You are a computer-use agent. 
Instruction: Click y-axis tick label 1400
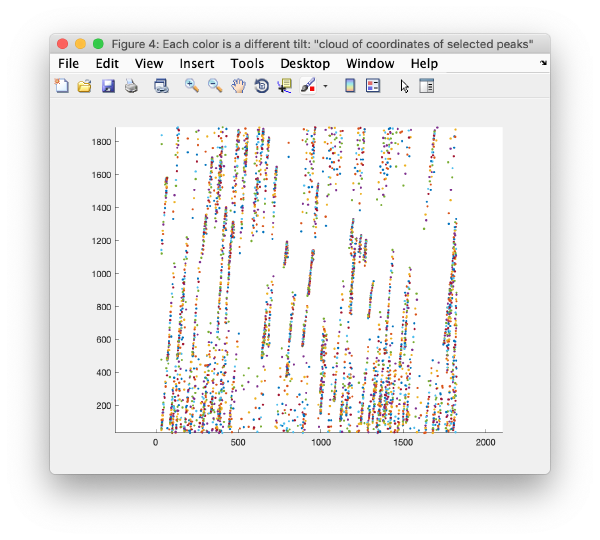pyautogui.click(x=101, y=208)
